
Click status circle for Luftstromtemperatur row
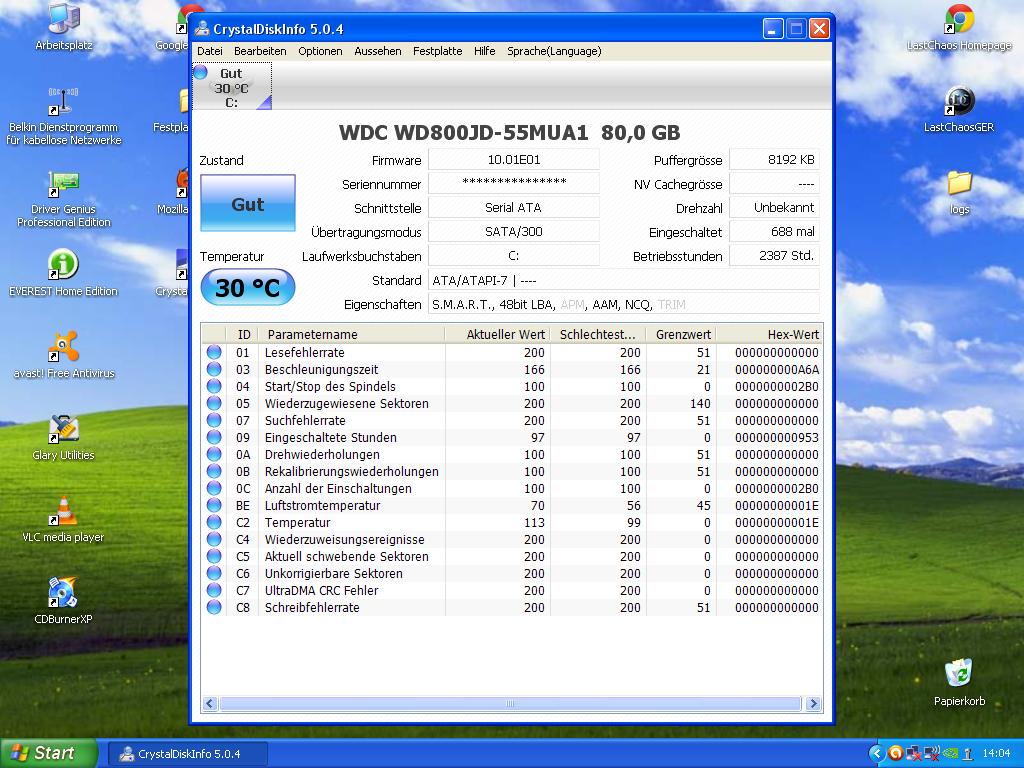click(214, 505)
